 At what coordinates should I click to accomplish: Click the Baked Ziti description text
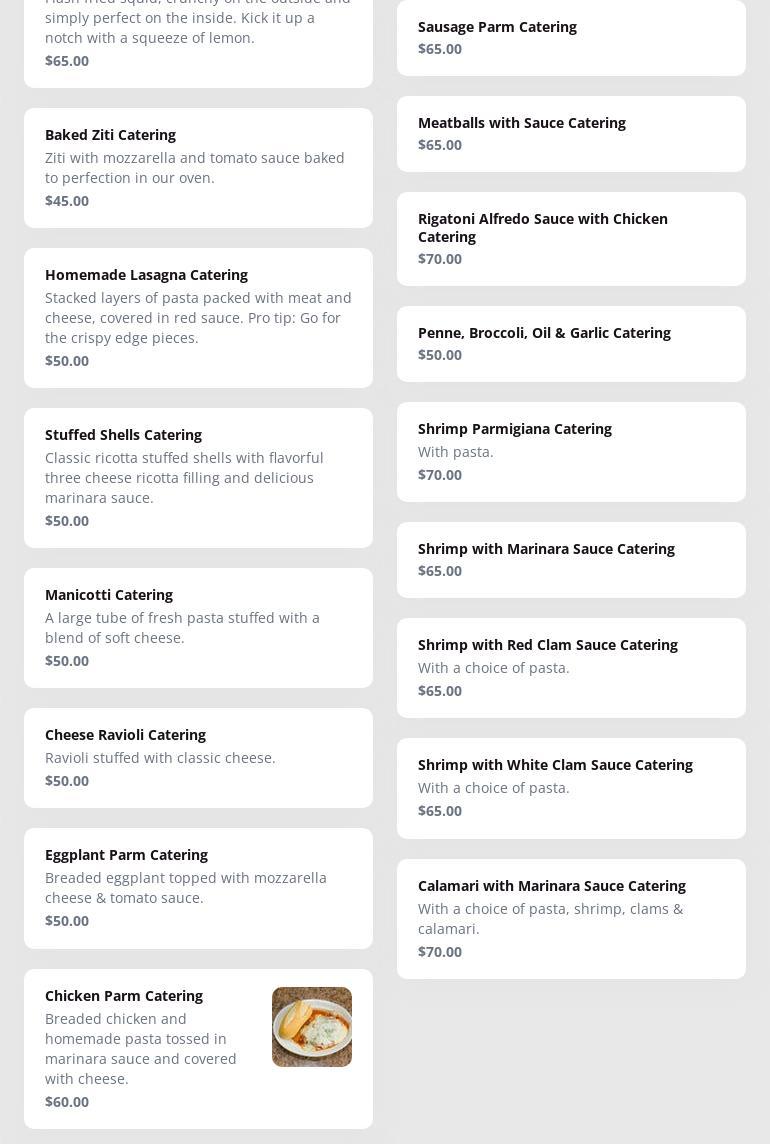point(194,168)
